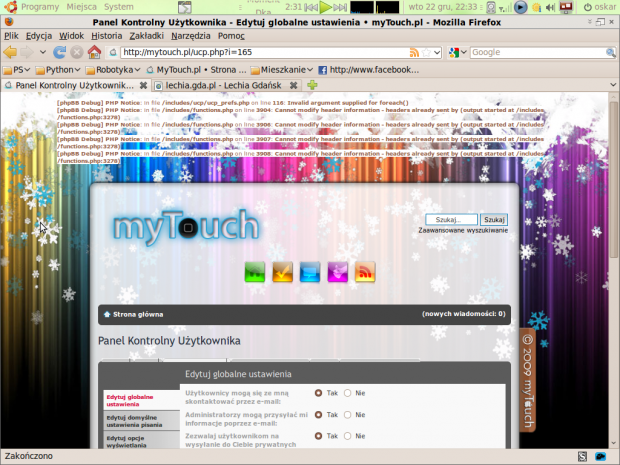Click the orange checkmark icon on myTouch

click(x=282, y=272)
